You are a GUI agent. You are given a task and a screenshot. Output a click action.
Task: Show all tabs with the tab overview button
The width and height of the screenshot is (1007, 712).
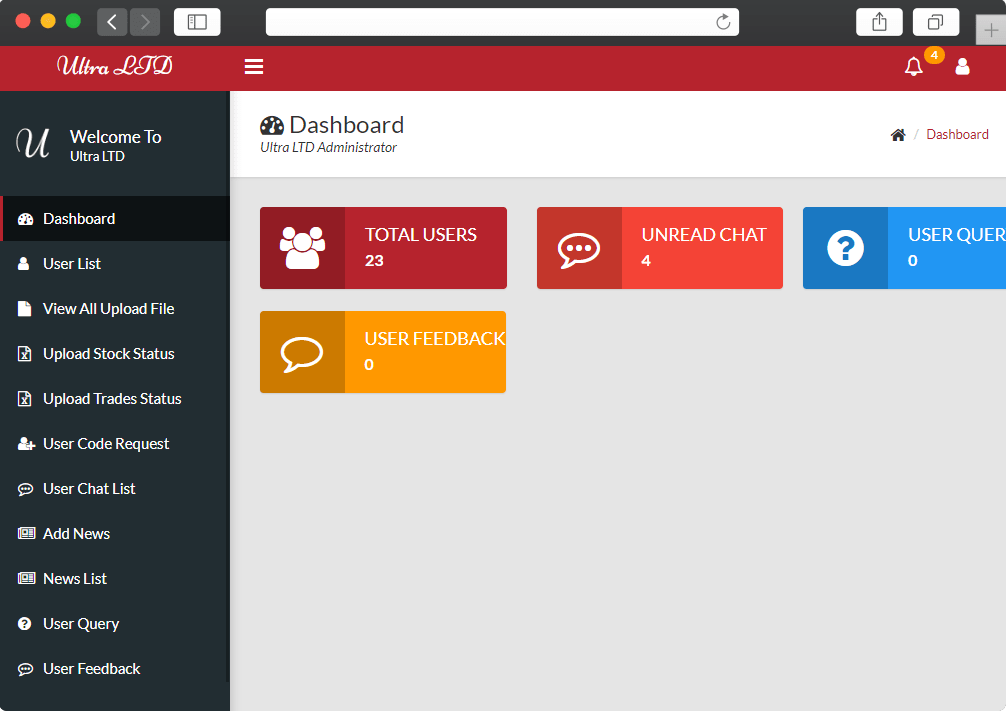936,22
